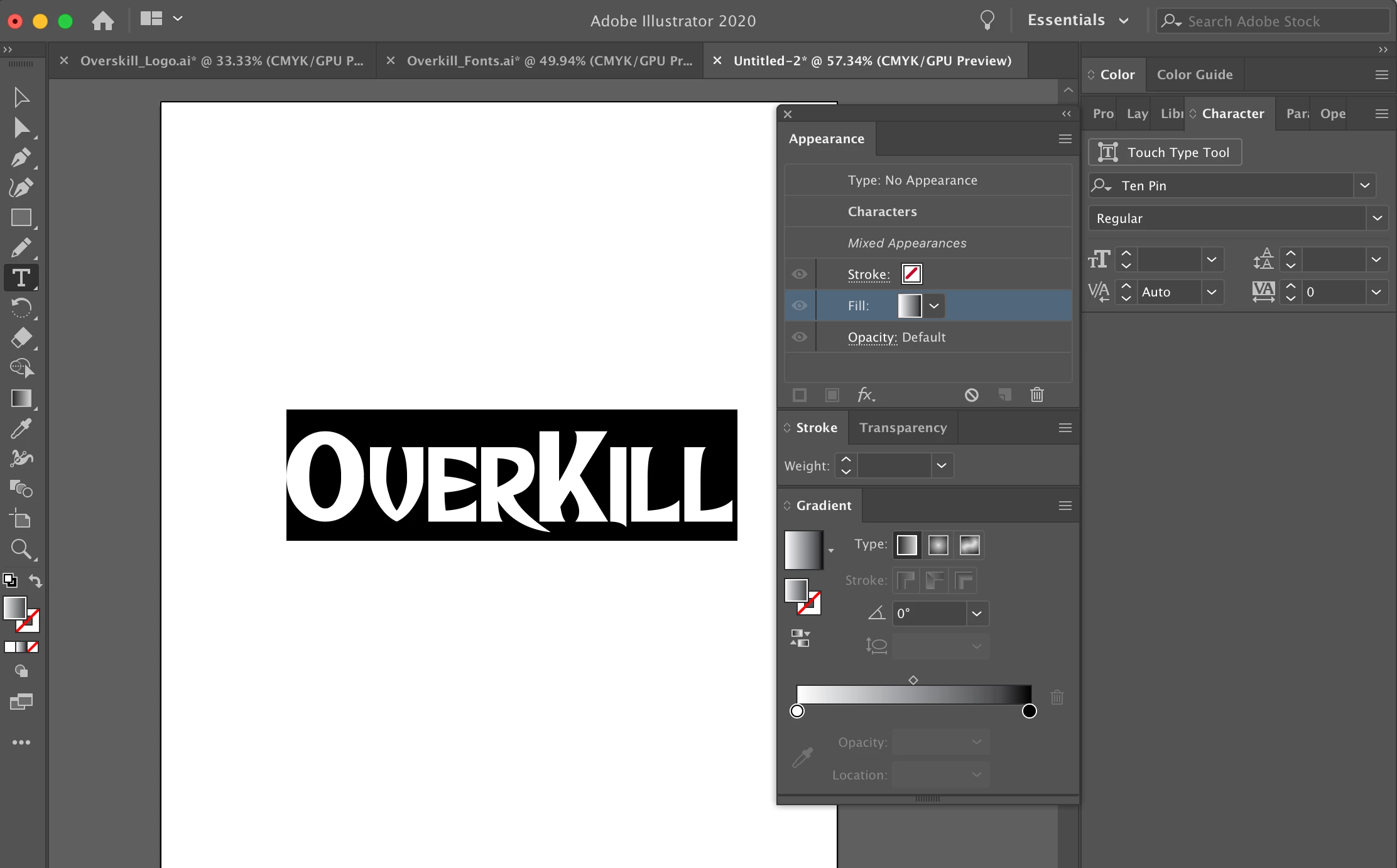This screenshot has width=1397, height=868.
Task: Expand the Ten Pin font family dropdown
Action: [x=1364, y=186]
